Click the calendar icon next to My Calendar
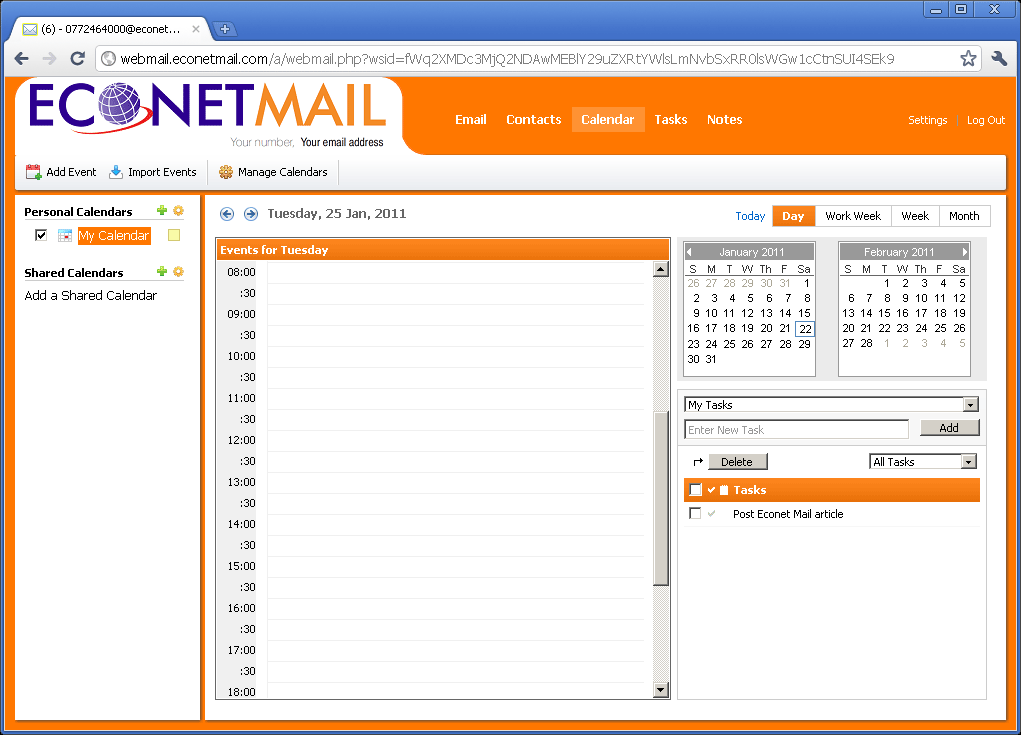The image size is (1021, 735). (x=63, y=235)
